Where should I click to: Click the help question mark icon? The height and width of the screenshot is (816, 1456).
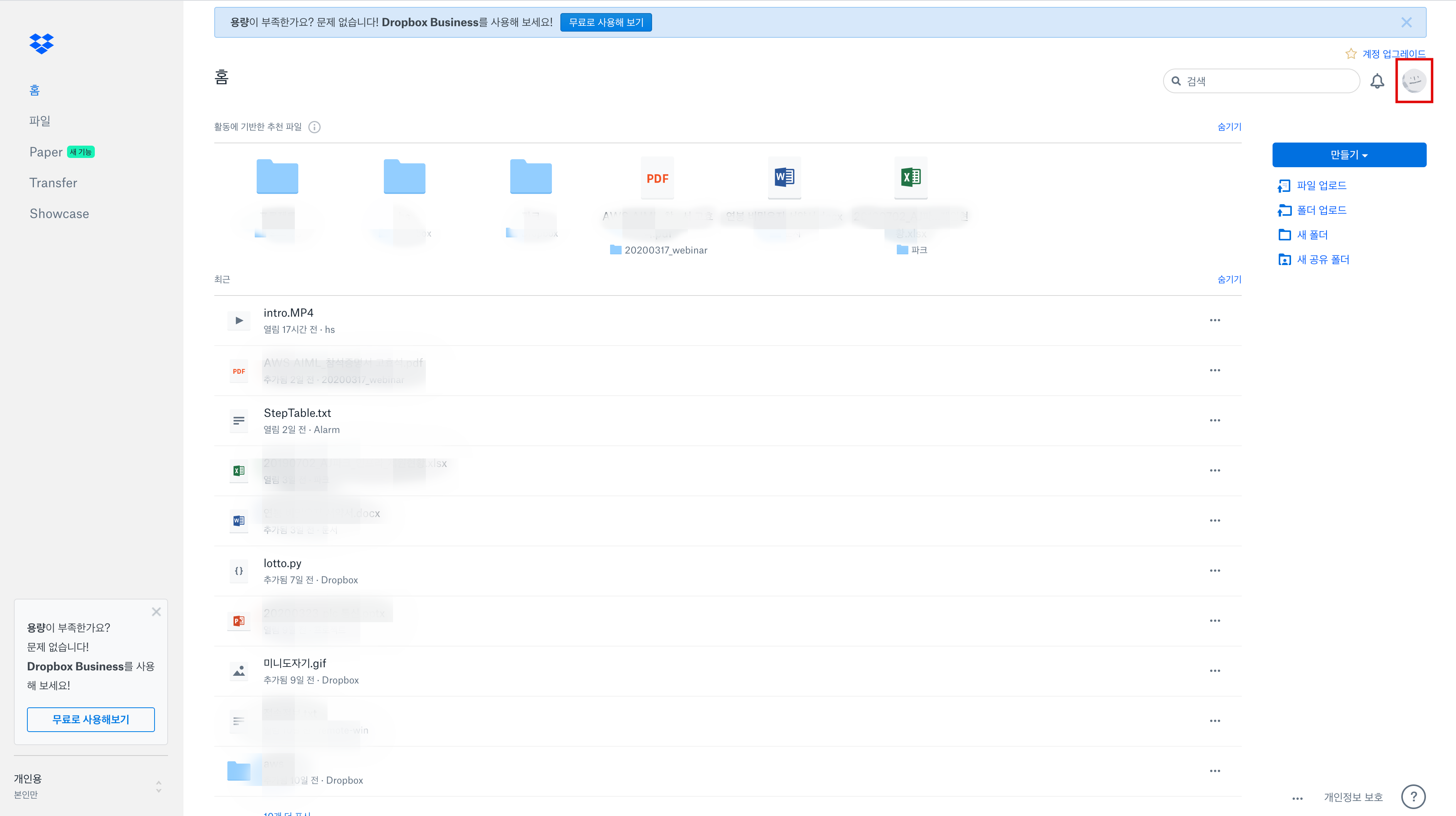coord(1413,797)
